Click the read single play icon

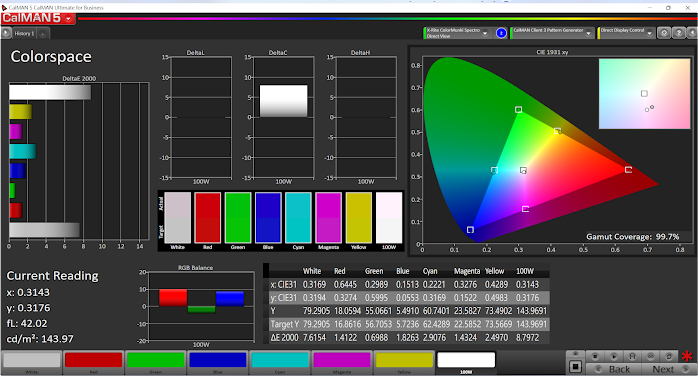(613, 356)
